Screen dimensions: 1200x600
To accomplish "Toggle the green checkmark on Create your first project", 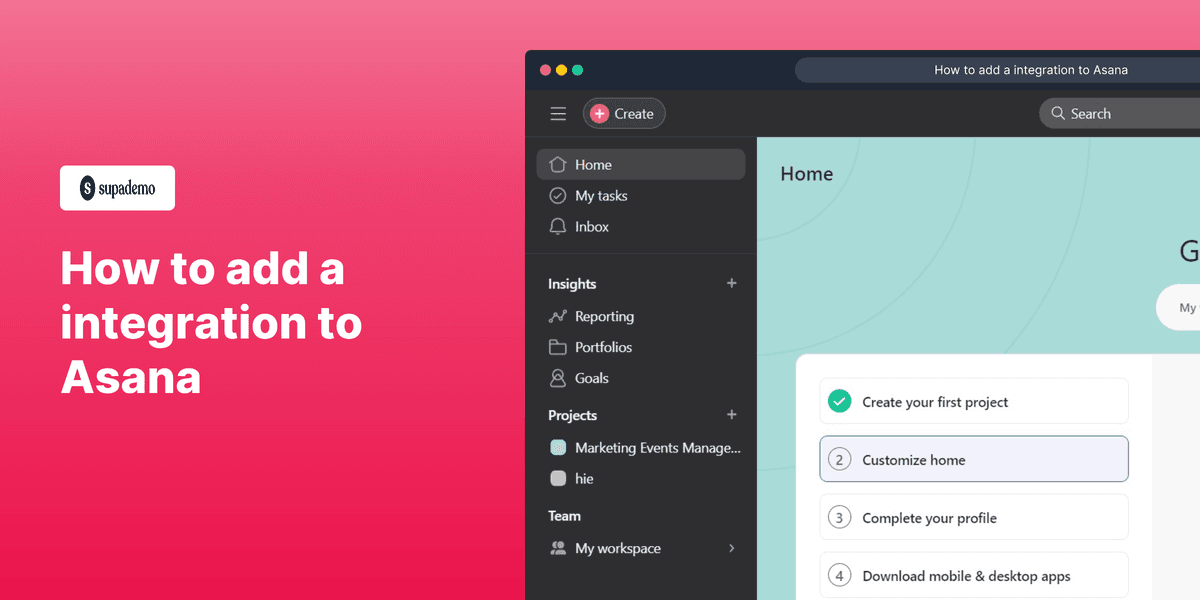I will [841, 400].
